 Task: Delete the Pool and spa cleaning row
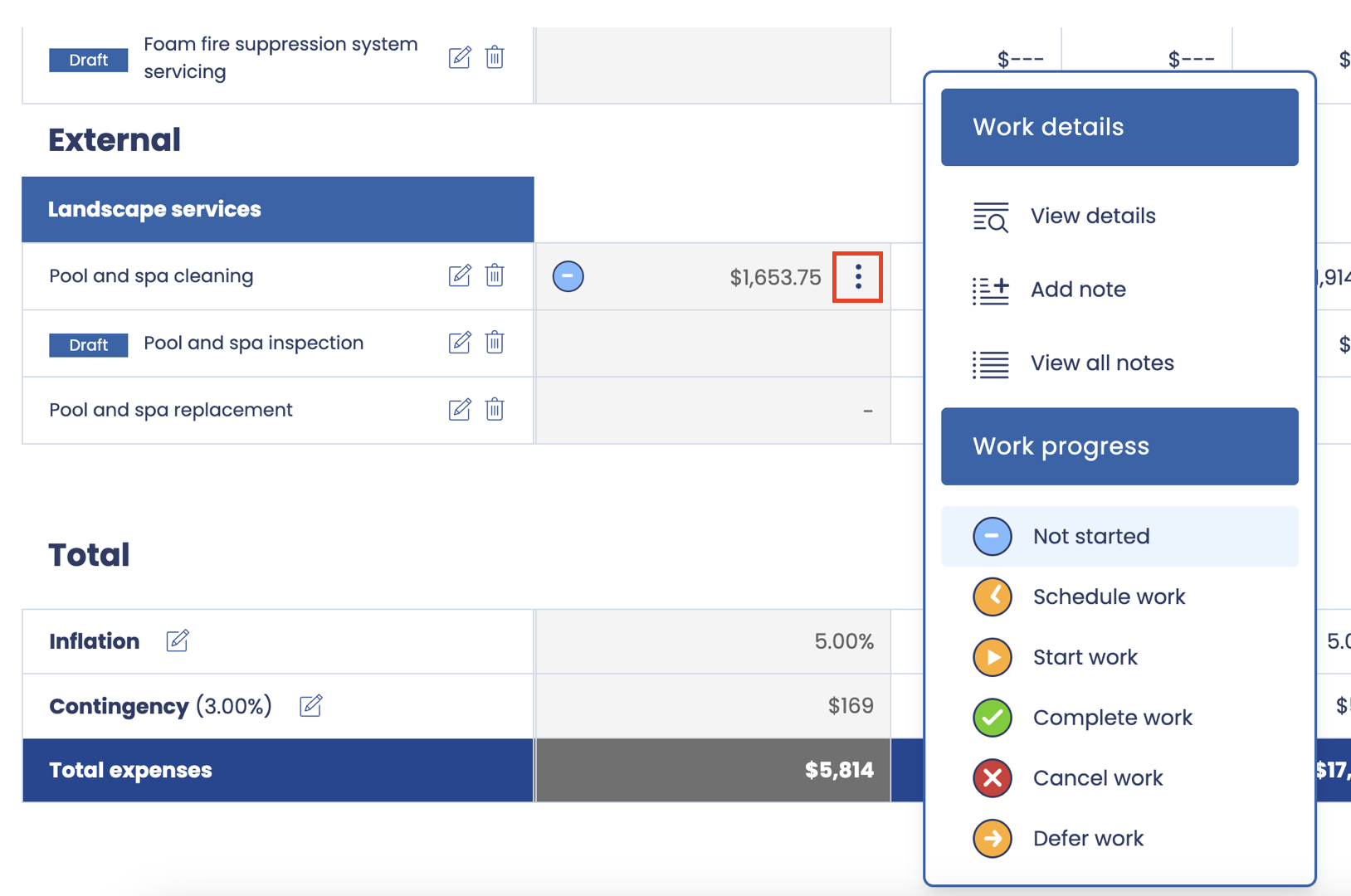(495, 275)
